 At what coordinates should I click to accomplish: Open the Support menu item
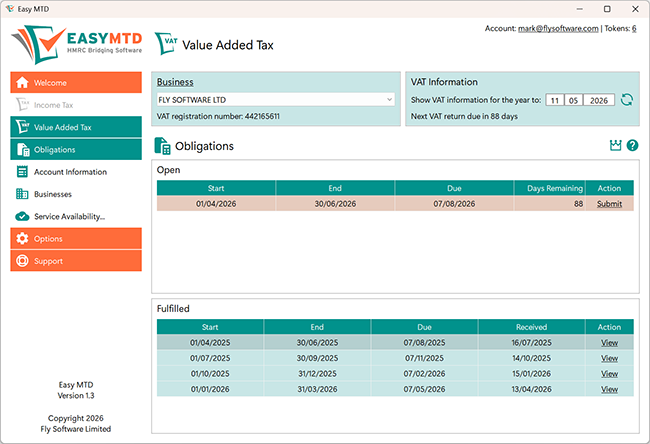(x=76, y=261)
